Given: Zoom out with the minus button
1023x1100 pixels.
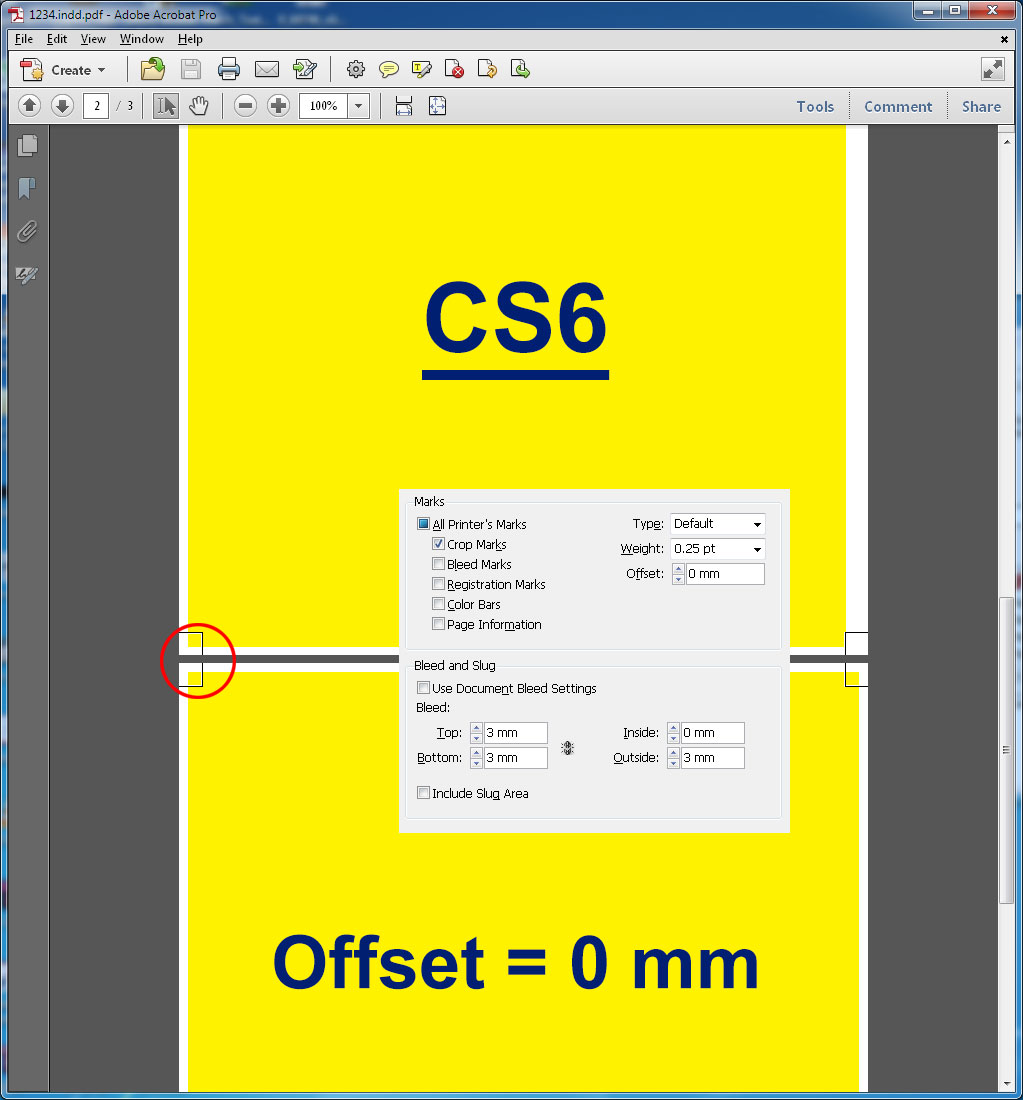Looking at the screenshot, I should pyautogui.click(x=245, y=106).
